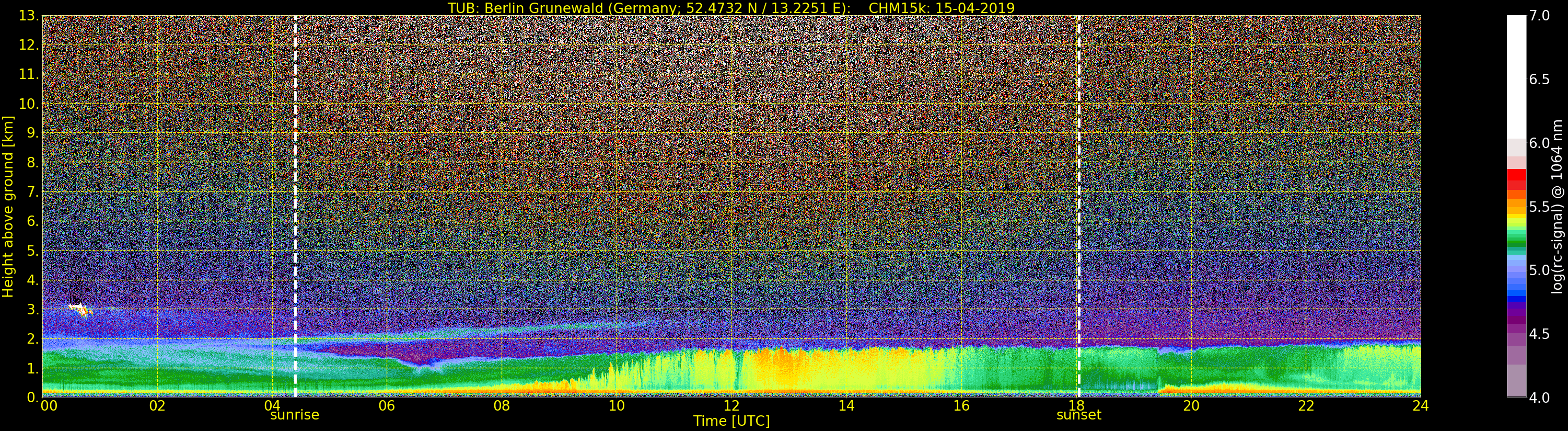Click the "1." height axis tick label
Viewport: 1568px width, 431px height.
[x=32, y=368]
